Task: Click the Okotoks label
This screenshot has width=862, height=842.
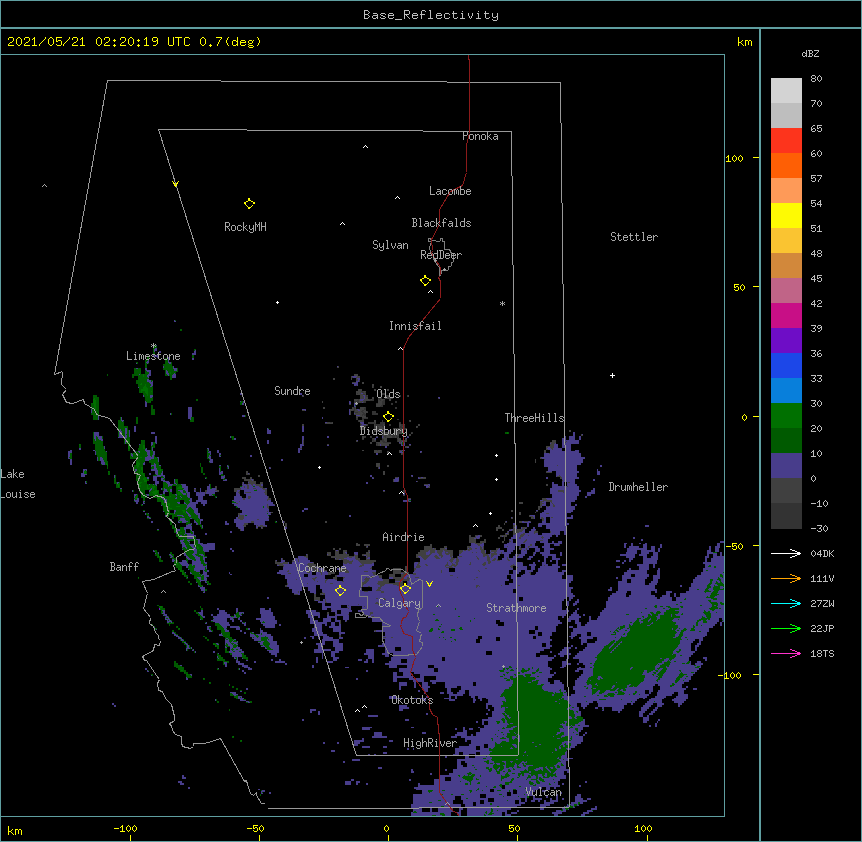Action: pos(412,700)
